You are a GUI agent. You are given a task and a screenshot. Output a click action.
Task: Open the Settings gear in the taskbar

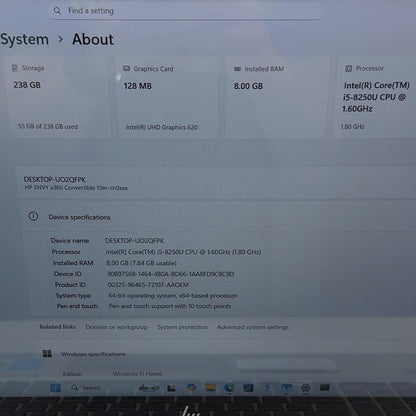(305, 387)
